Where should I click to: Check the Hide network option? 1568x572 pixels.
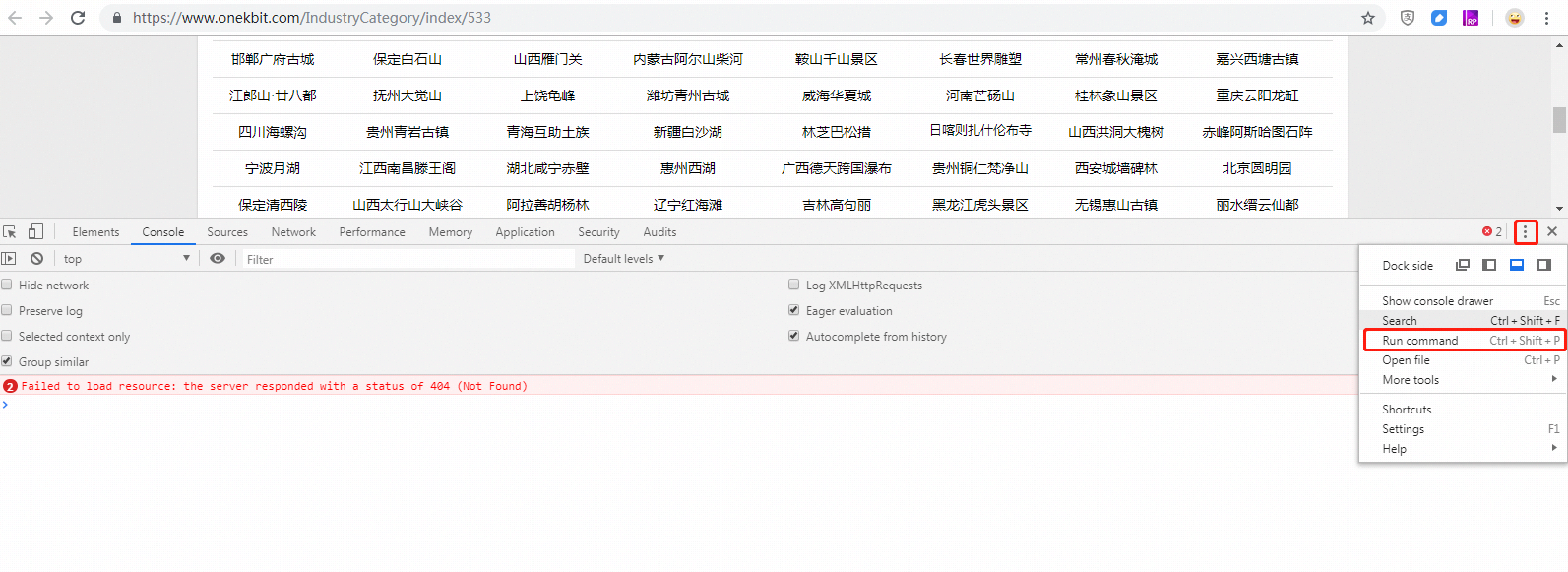point(7,285)
